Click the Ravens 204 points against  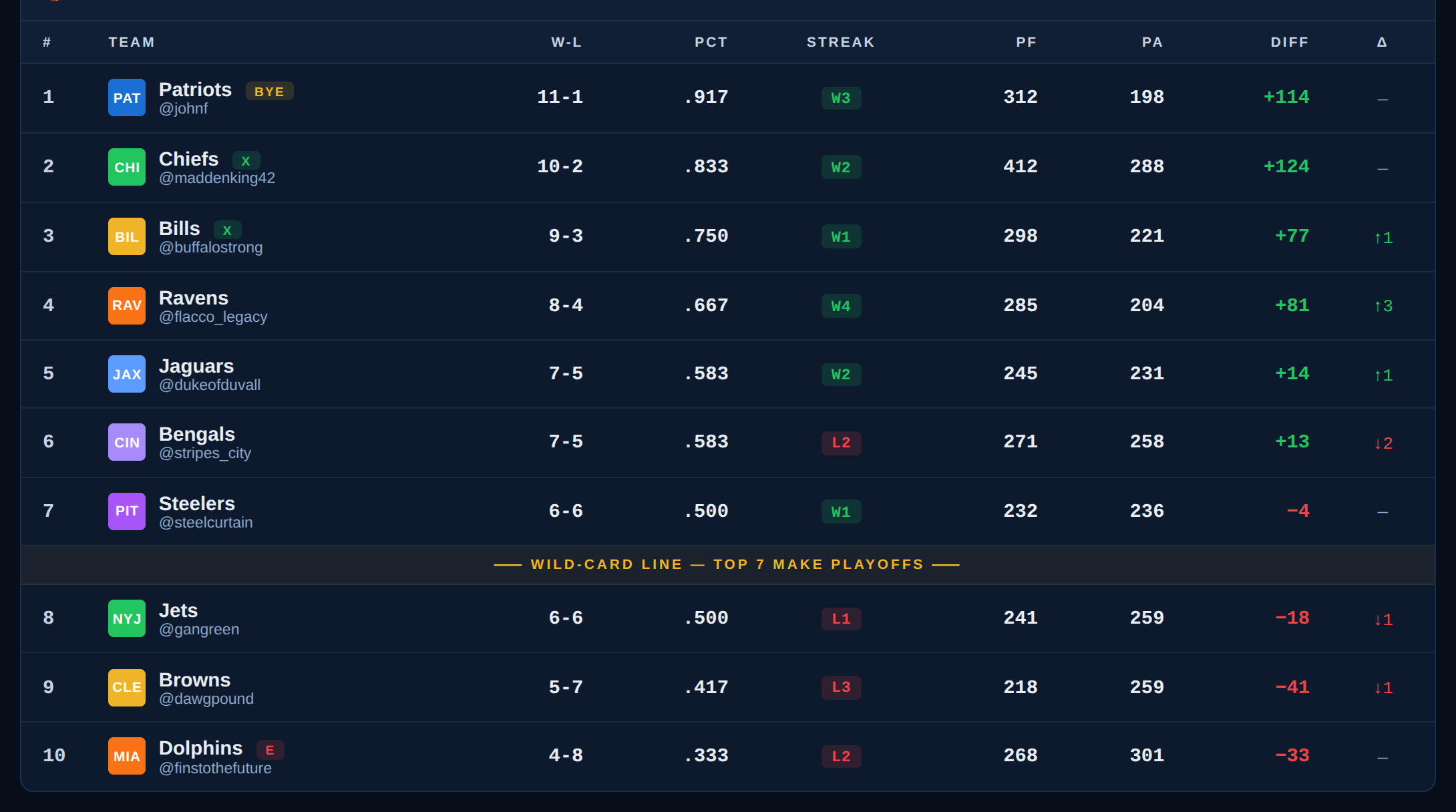point(1147,306)
